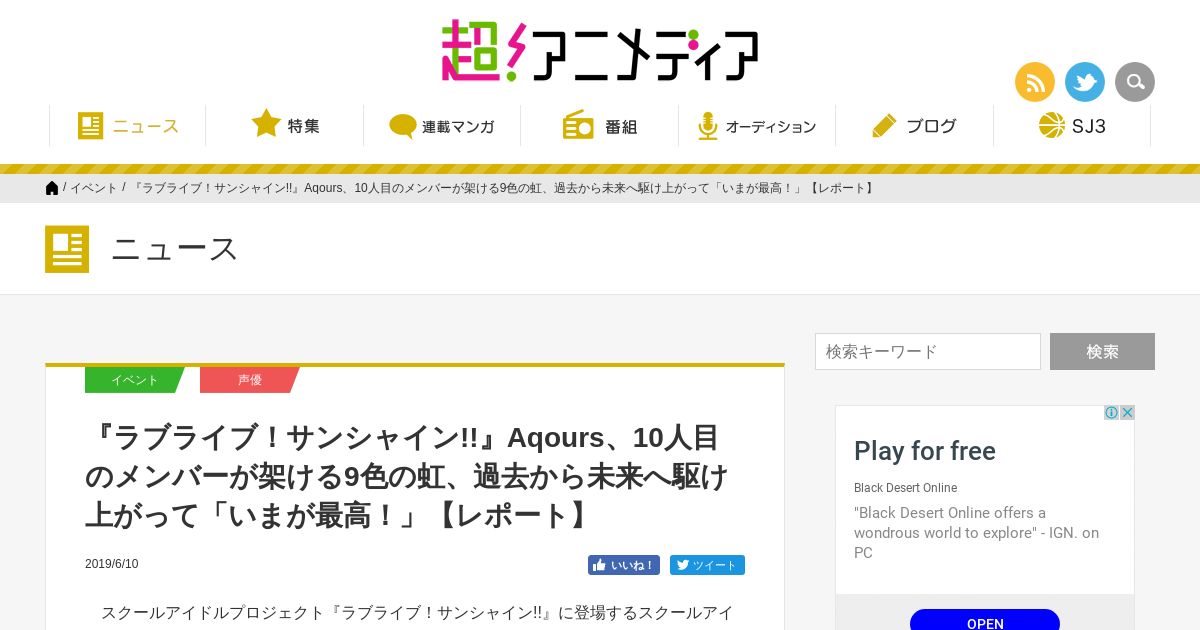The height and width of the screenshot is (630, 1200).
Task: Open the ニュース menu item
Action: [x=128, y=126]
